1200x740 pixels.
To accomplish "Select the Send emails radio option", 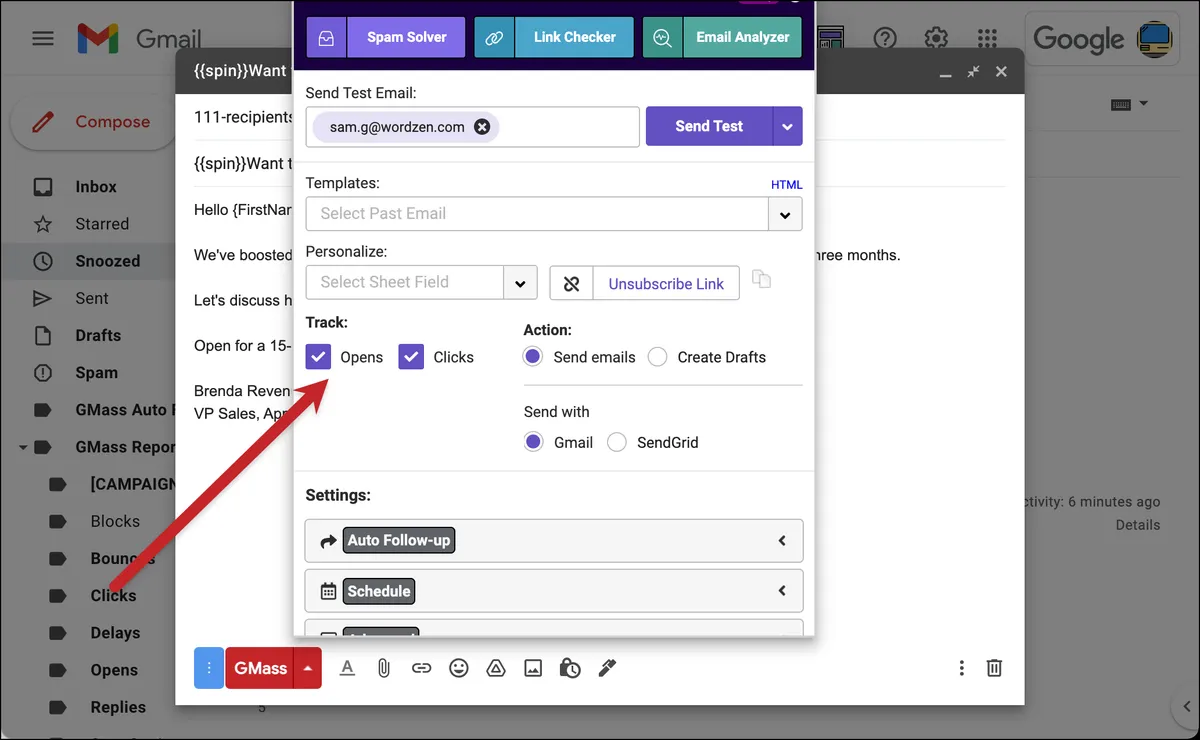I will tap(533, 357).
